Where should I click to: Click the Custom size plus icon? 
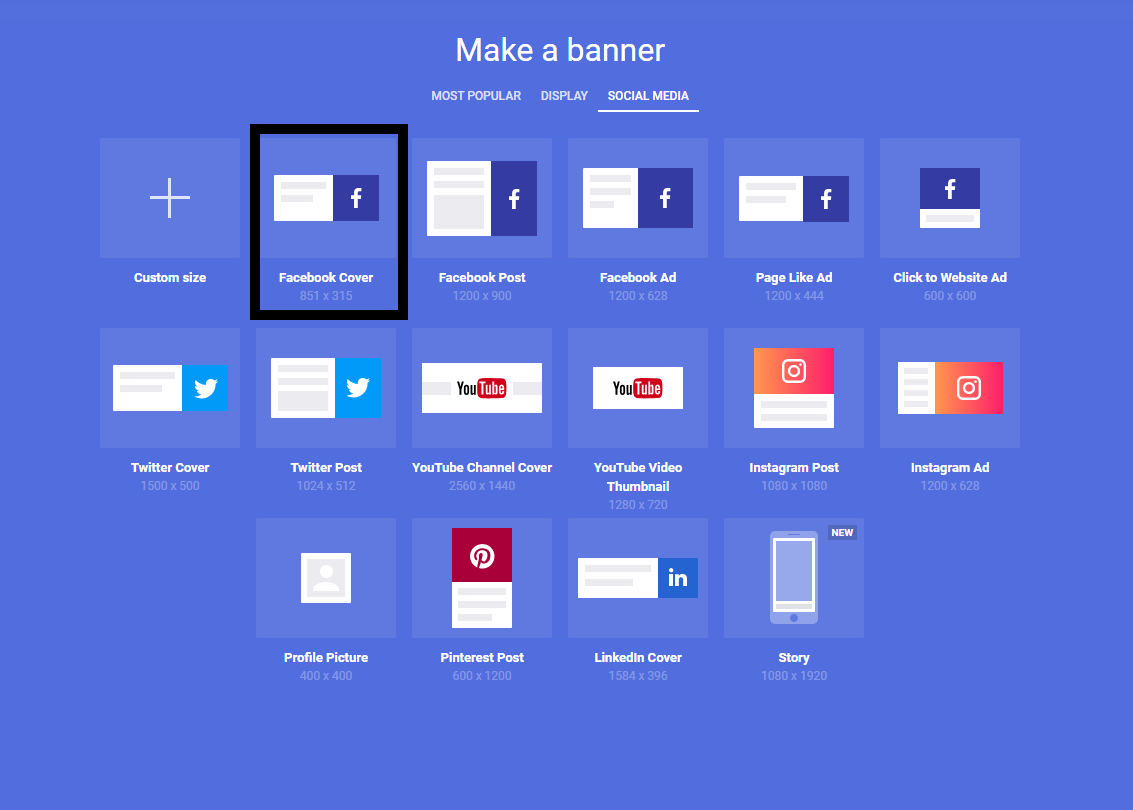(x=170, y=198)
